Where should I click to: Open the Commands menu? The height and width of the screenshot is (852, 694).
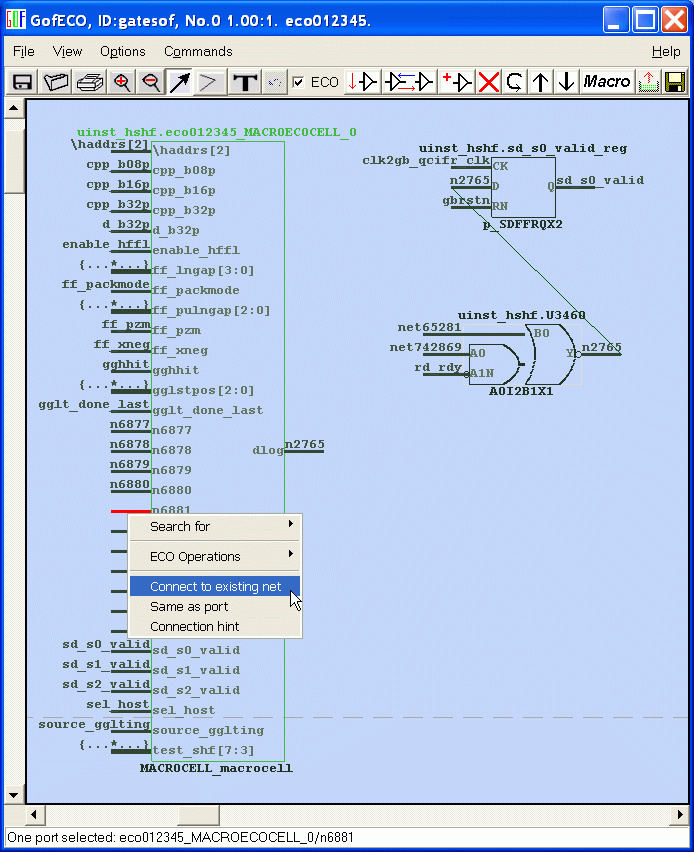tap(198, 51)
